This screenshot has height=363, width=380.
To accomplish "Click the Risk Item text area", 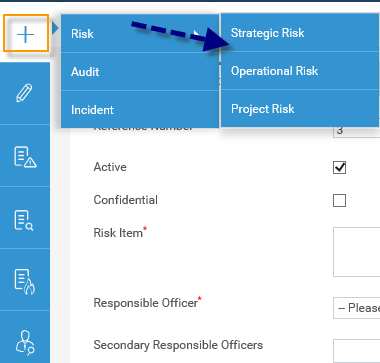I will [x=356, y=252].
